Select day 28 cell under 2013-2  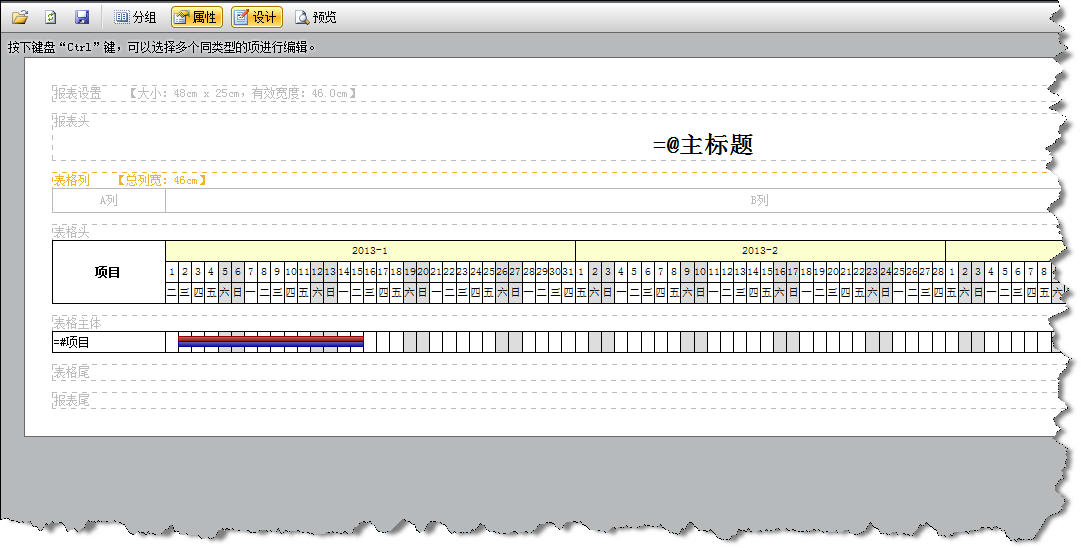pyautogui.click(x=938, y=272)
